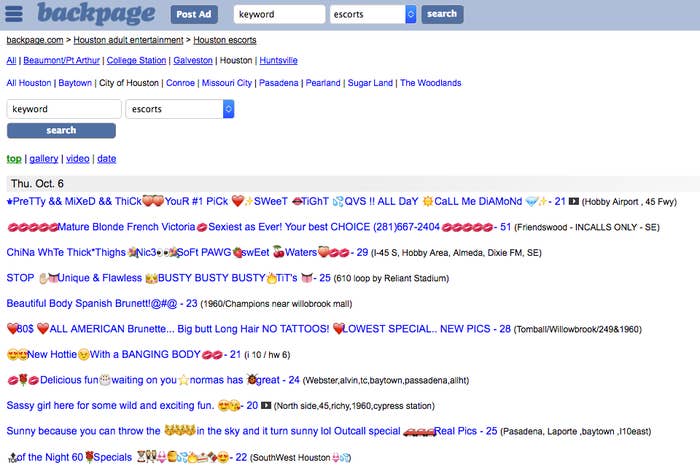700x468 pixels.
Task: Go to Huntsville region
Action: (x=279, y=61)
